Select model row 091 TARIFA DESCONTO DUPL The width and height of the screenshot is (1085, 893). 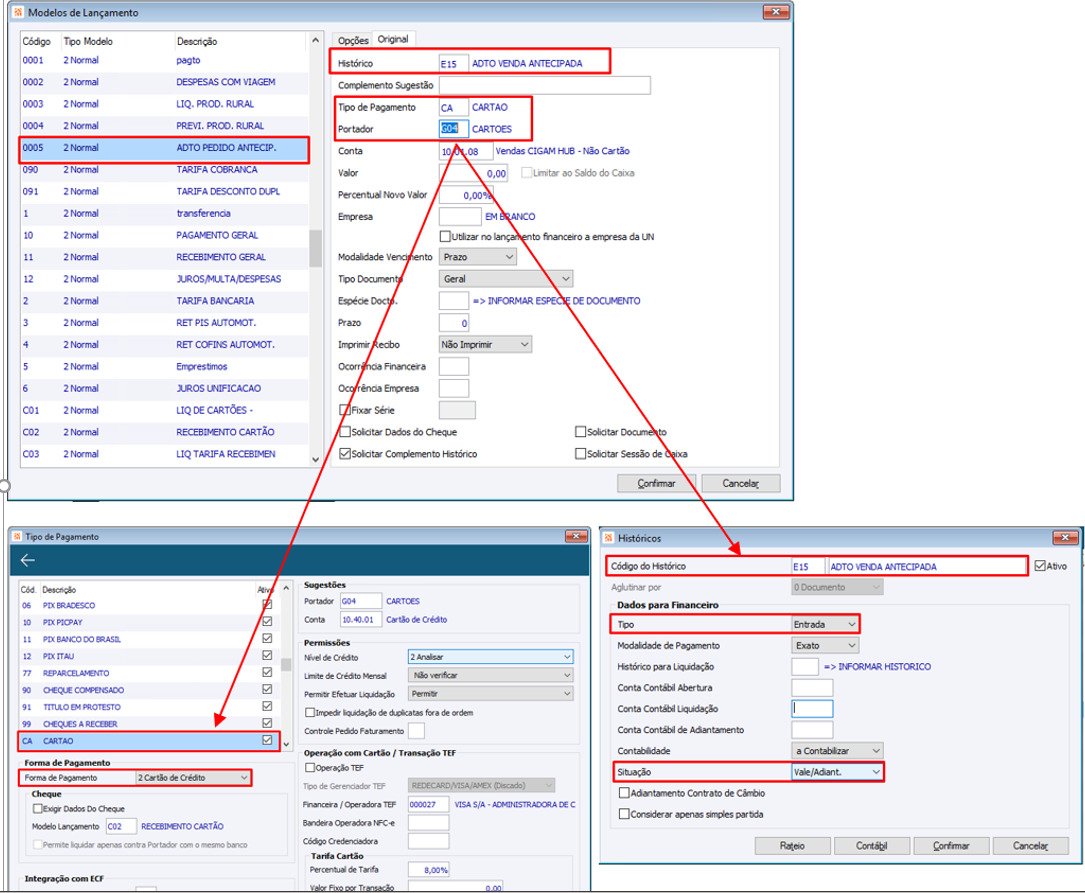[x=164, y=192]
